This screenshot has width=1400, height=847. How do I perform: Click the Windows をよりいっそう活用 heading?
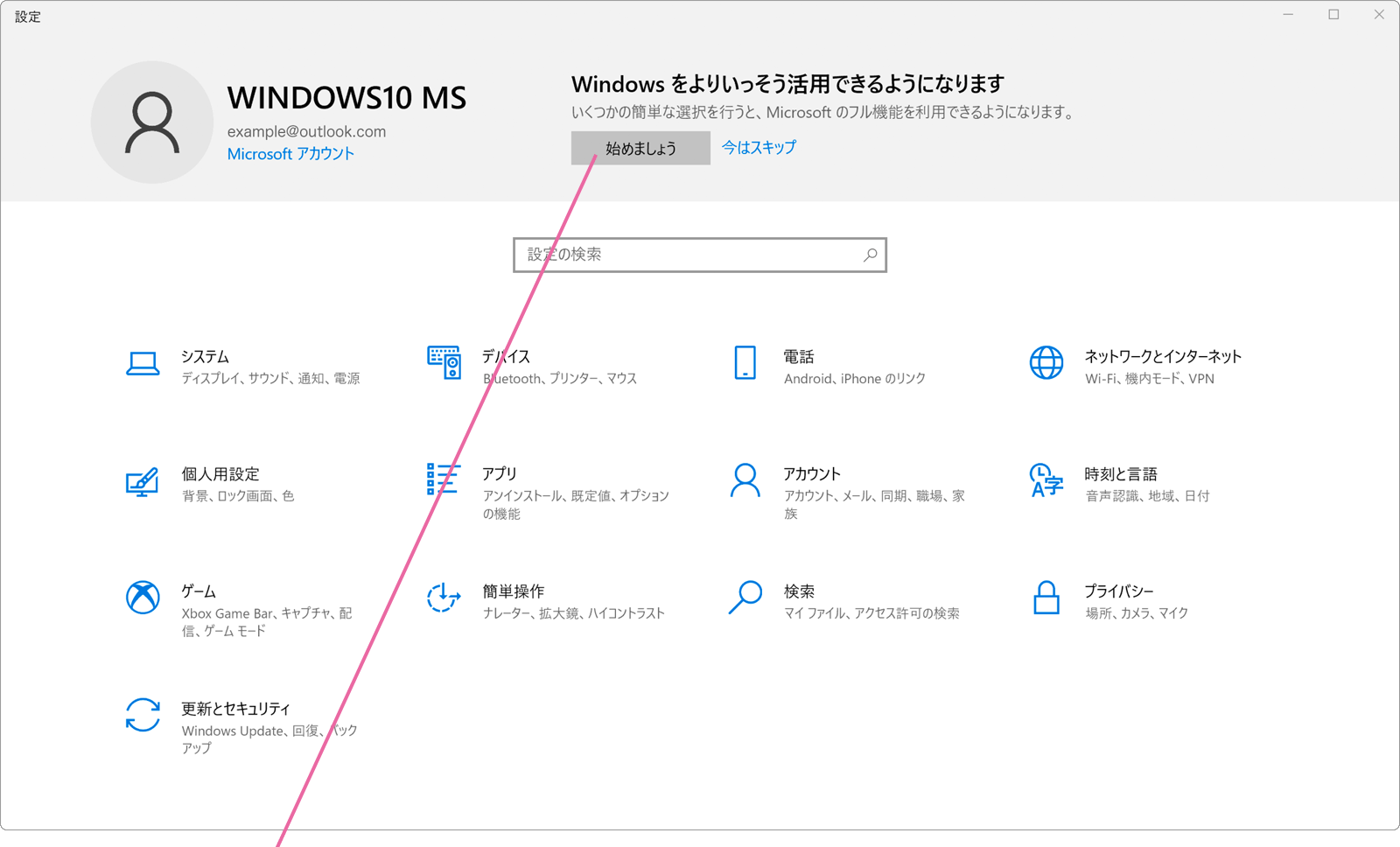(x=787, y=84)
